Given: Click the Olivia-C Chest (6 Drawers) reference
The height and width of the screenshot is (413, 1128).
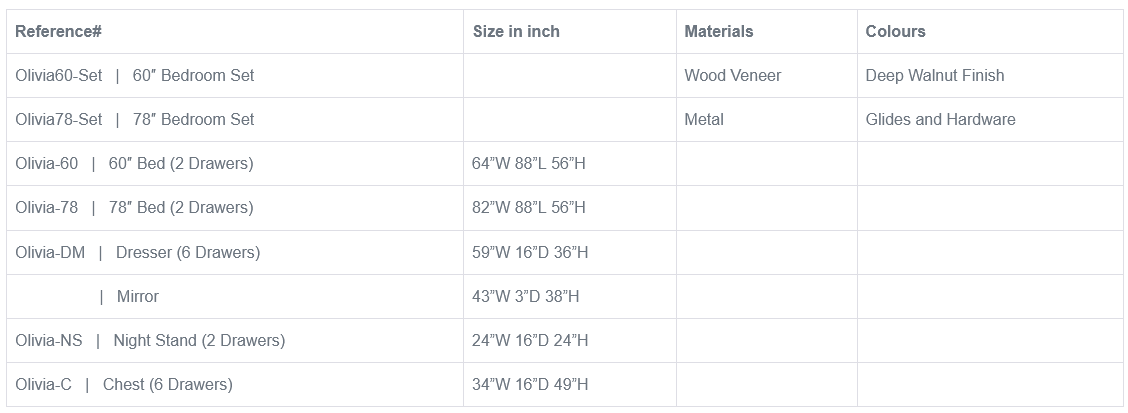Looking at the screenshot, I should tap(123, 385).
